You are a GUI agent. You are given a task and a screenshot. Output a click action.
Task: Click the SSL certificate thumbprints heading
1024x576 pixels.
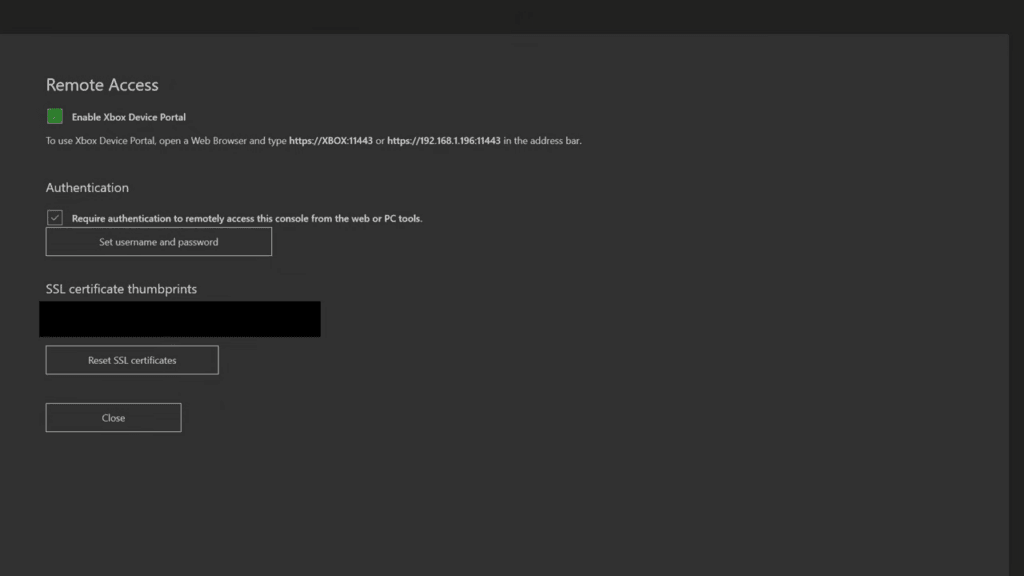(121, 288)
